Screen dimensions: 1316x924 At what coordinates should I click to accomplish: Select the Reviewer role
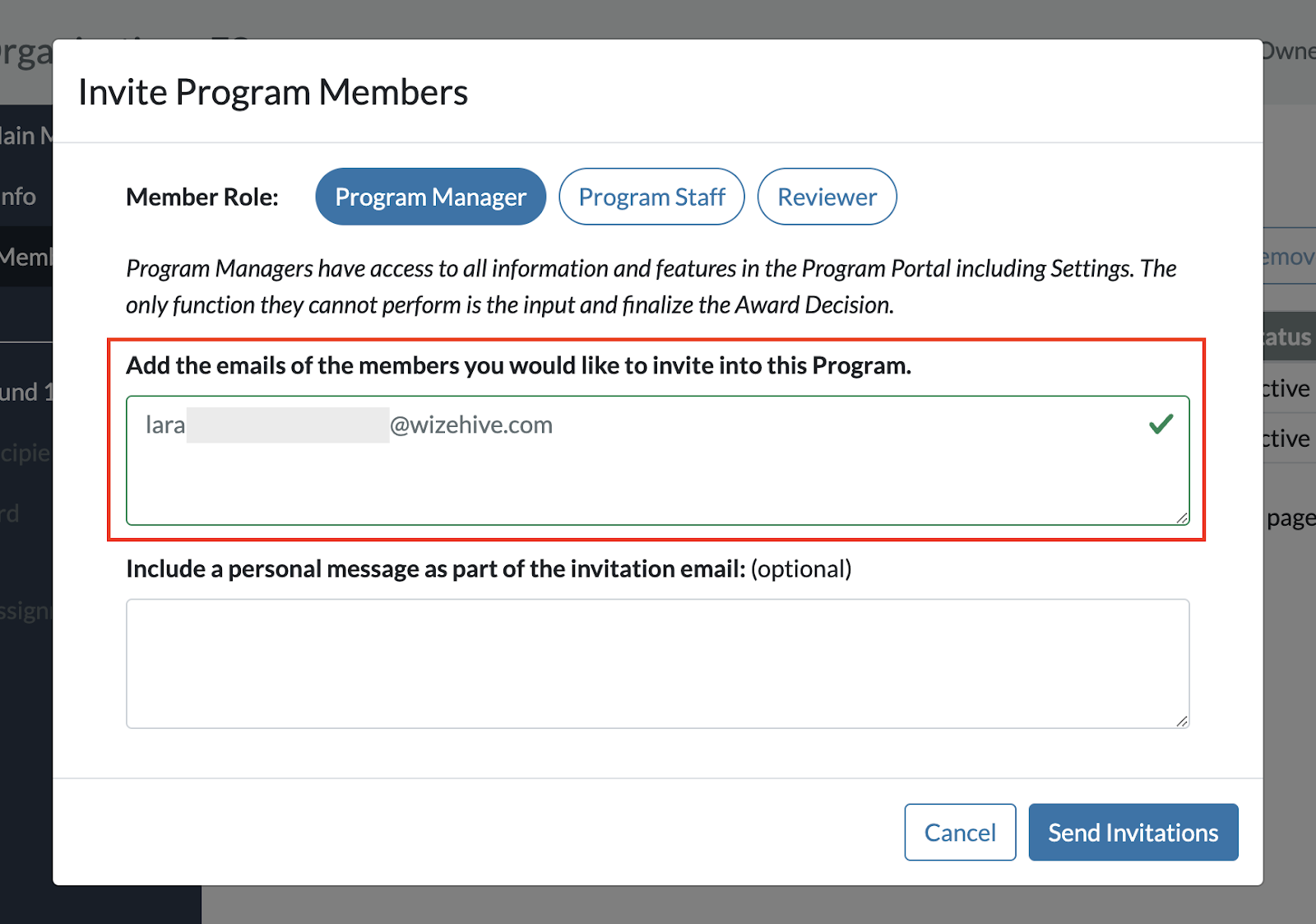click(827, 197)
